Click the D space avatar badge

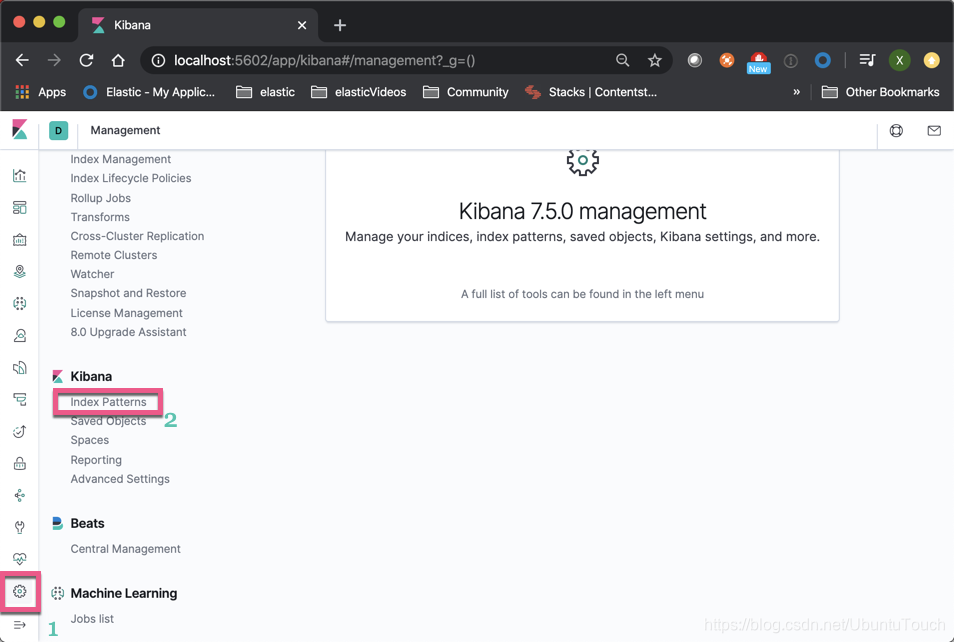(58, 130)
